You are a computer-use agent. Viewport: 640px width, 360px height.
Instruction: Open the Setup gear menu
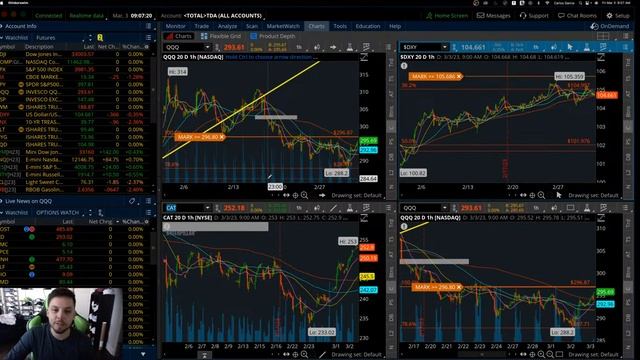[x=618, y=16]
